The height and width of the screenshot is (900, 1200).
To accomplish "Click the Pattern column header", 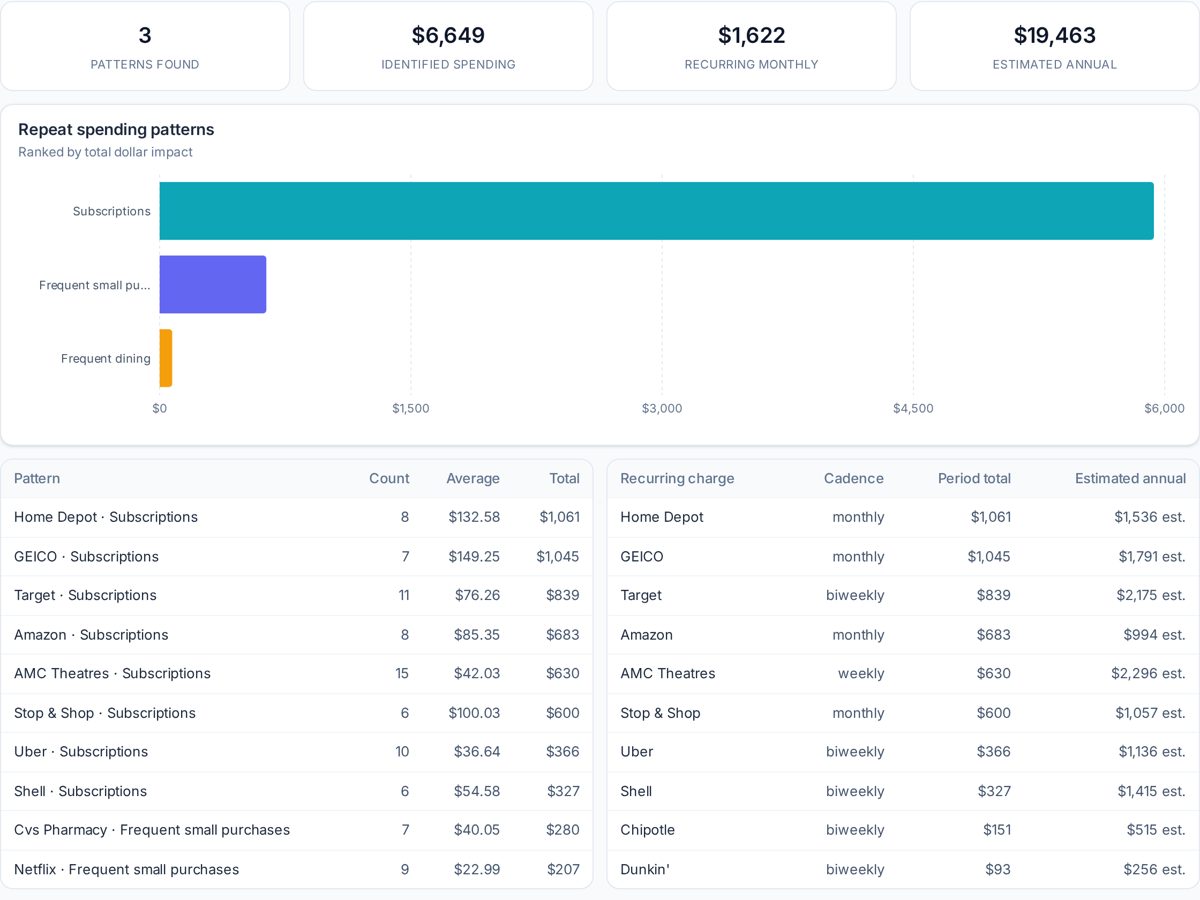I will pos(37,478).
